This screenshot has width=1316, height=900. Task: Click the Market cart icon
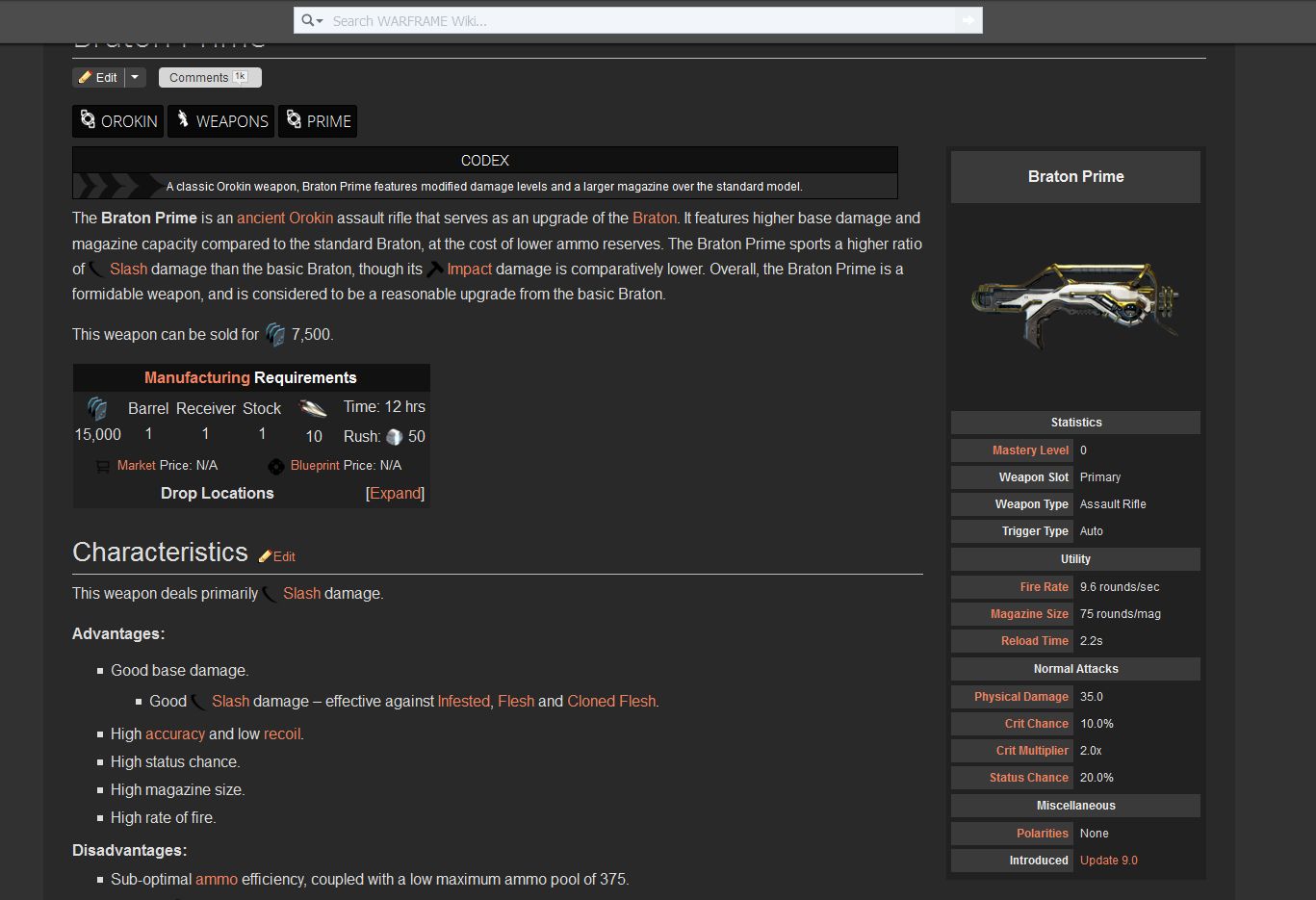[x=103, y=466]
